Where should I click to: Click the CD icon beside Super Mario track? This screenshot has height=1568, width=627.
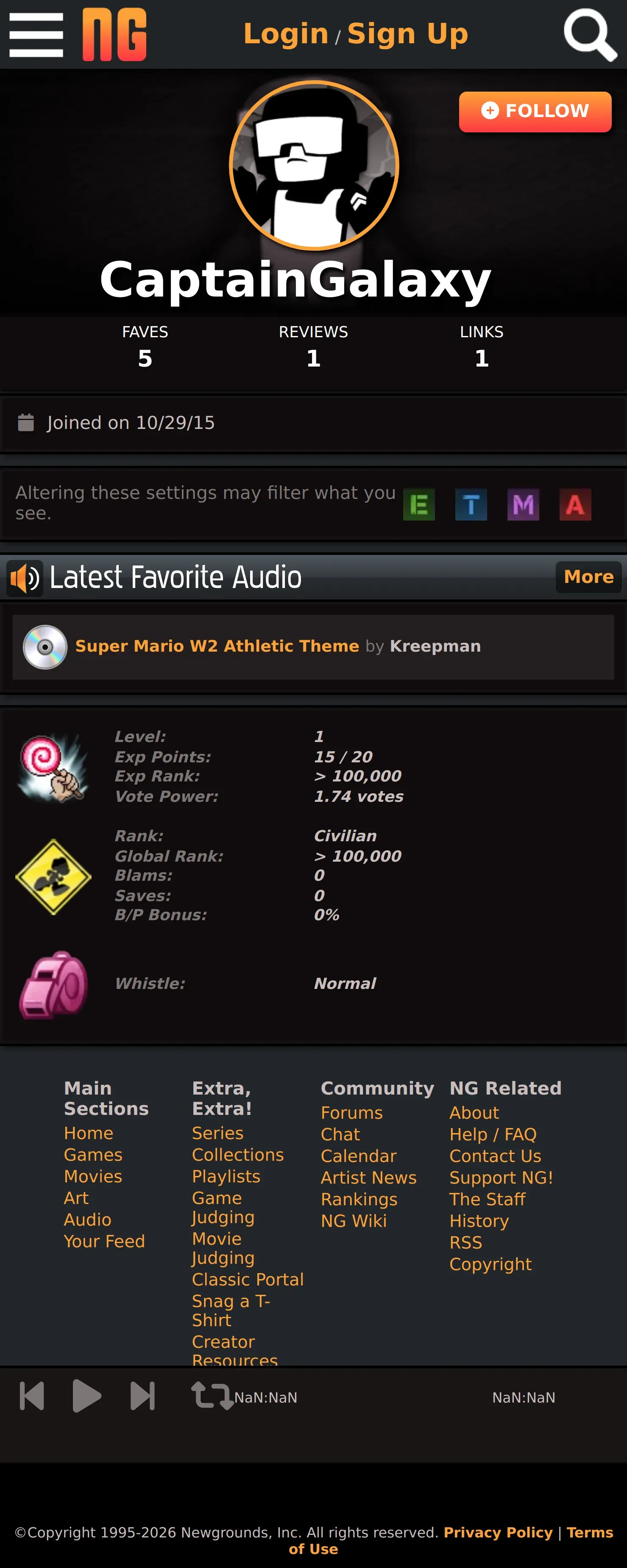(x=45, y=647)
